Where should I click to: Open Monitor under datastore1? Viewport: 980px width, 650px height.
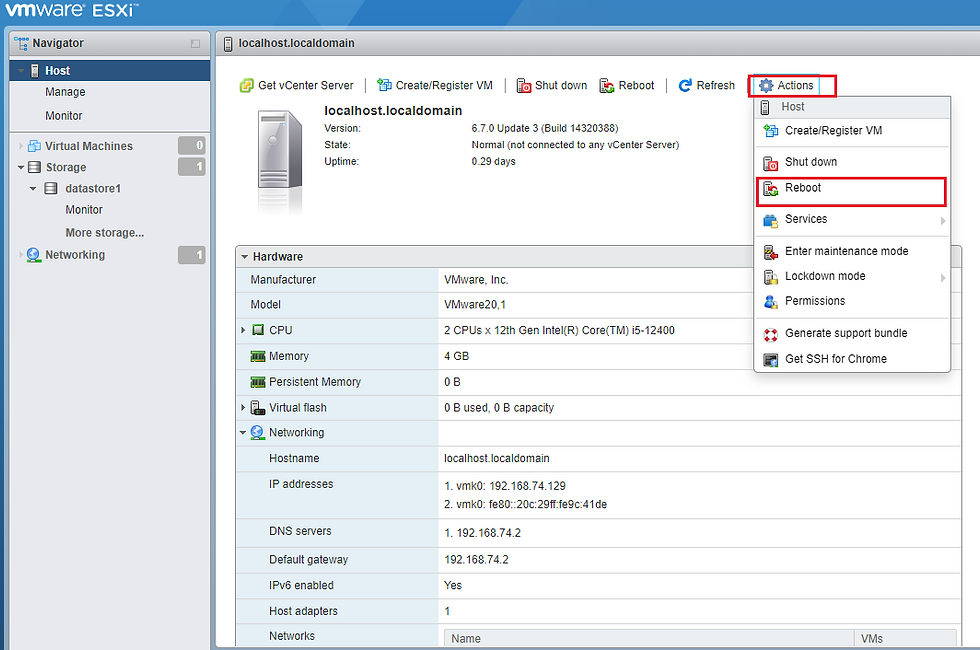point(84,210)
